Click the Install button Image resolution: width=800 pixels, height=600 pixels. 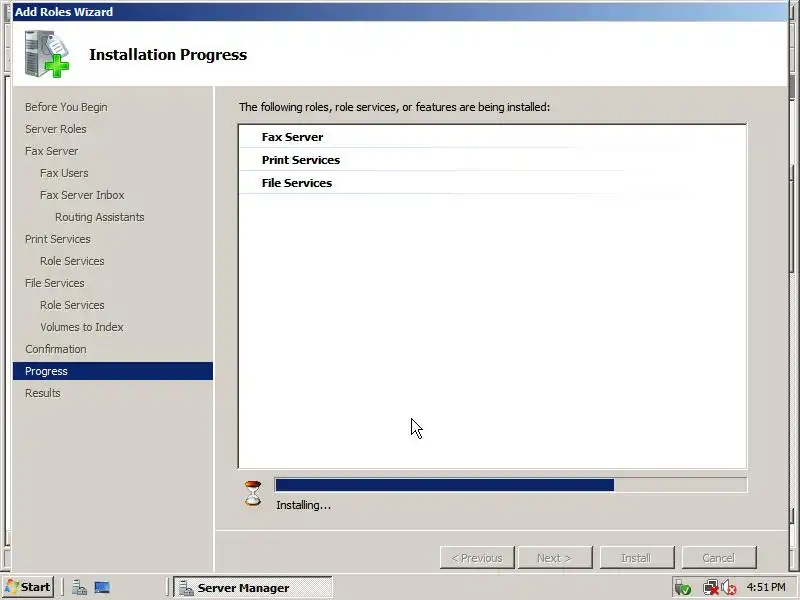pyautogui.click(x=637, y=558)
